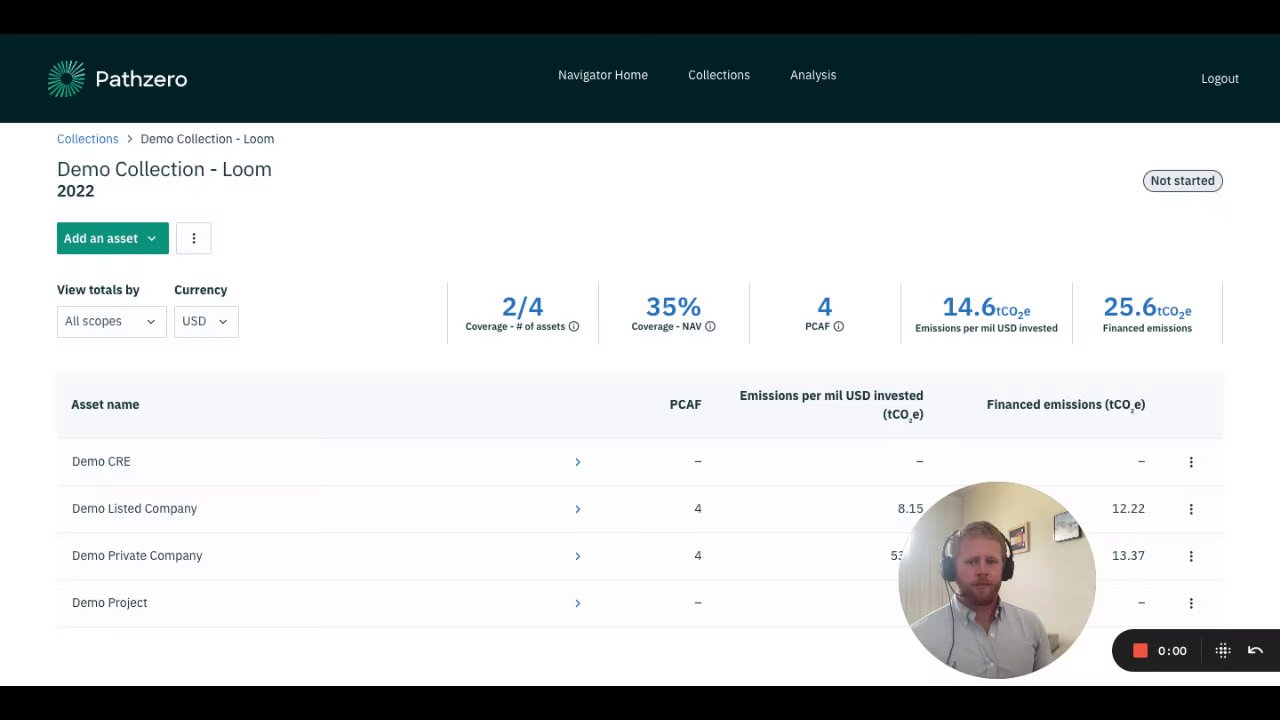Expand the Demo Project row chevron

coord(578,603)
